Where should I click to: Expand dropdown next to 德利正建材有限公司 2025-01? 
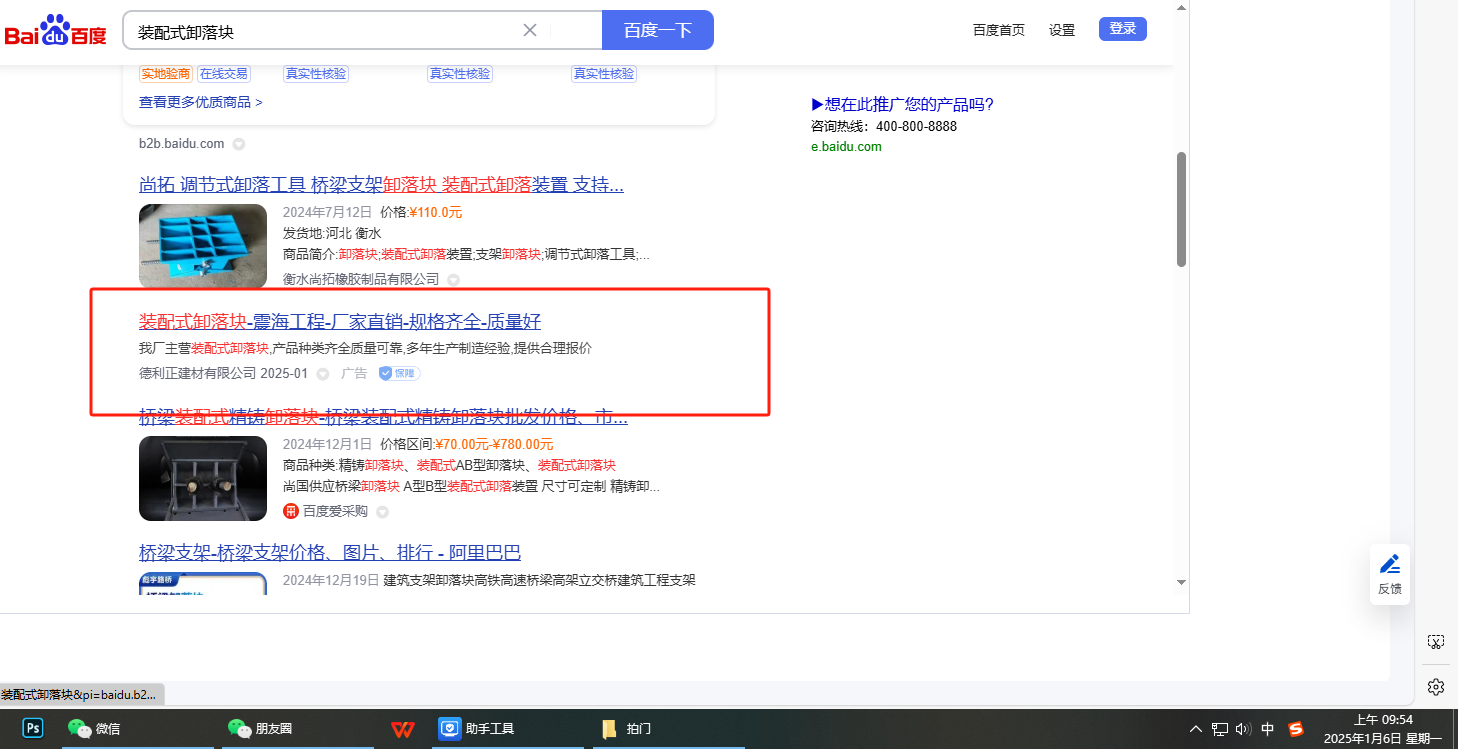[323, 374]
